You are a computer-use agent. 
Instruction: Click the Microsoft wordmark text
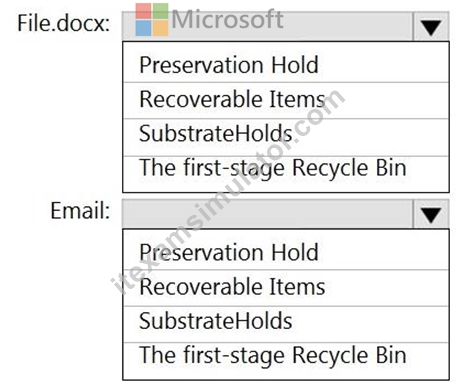[x=227, y=19]
